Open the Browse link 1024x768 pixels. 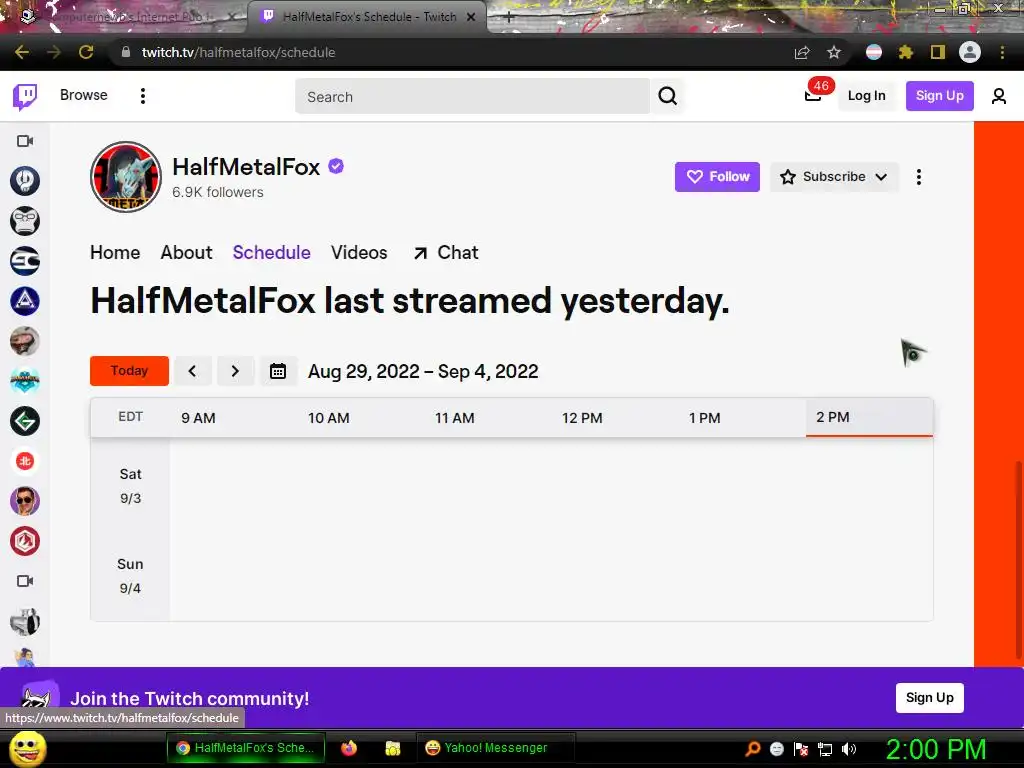point(84,95)
